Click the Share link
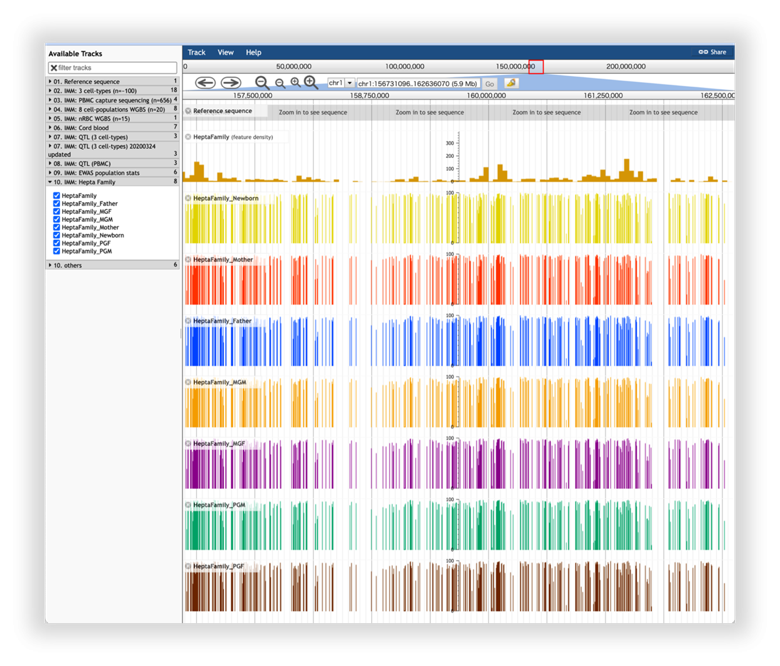The width and height of the screenshot is (780, 666). pos(712,52)
